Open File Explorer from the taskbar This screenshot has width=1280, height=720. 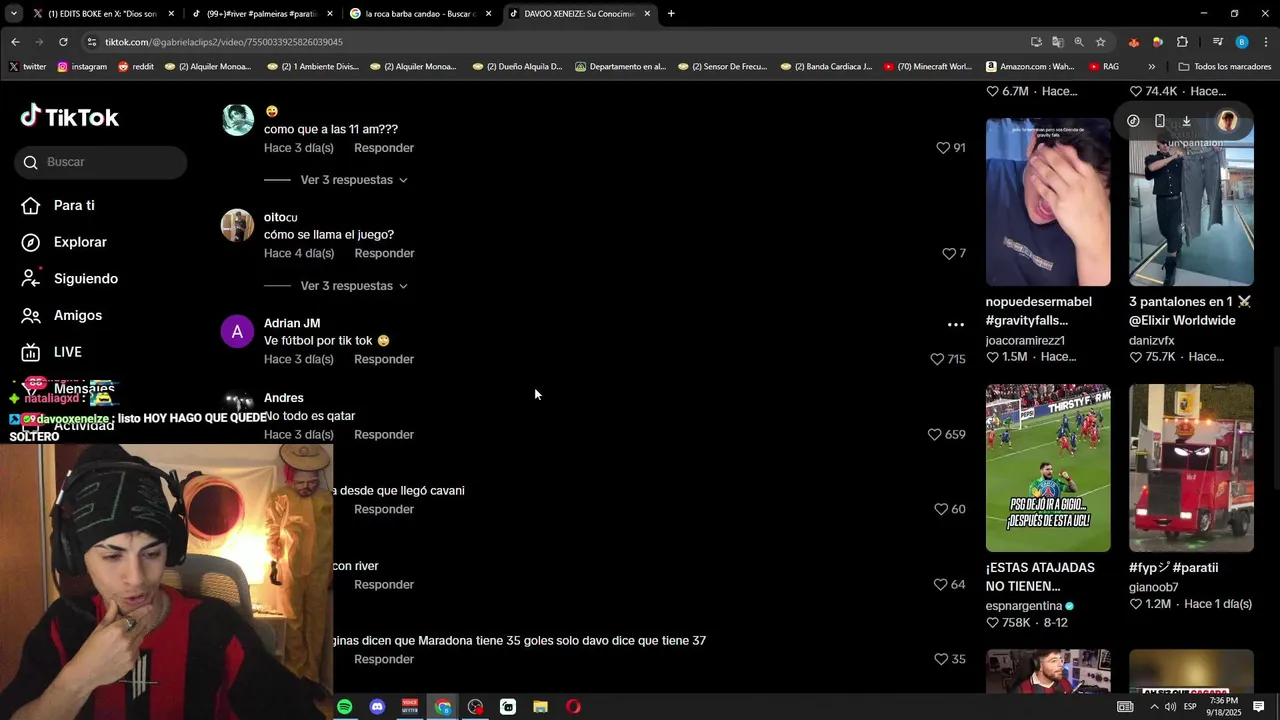540,707
